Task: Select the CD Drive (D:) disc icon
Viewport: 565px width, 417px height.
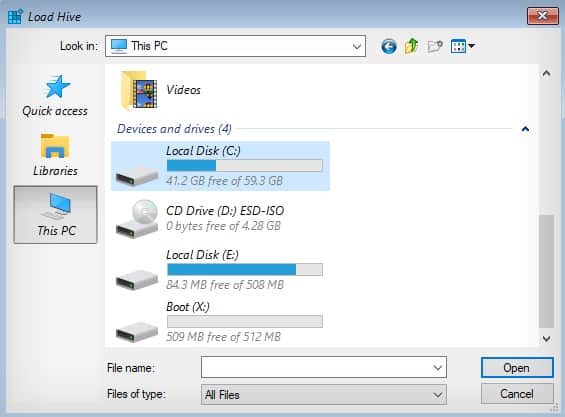Action: [137, 218]
